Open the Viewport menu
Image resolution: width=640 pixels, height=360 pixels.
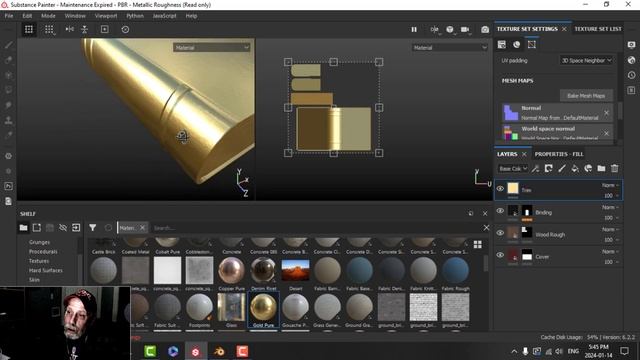click(x=106, y=16)
